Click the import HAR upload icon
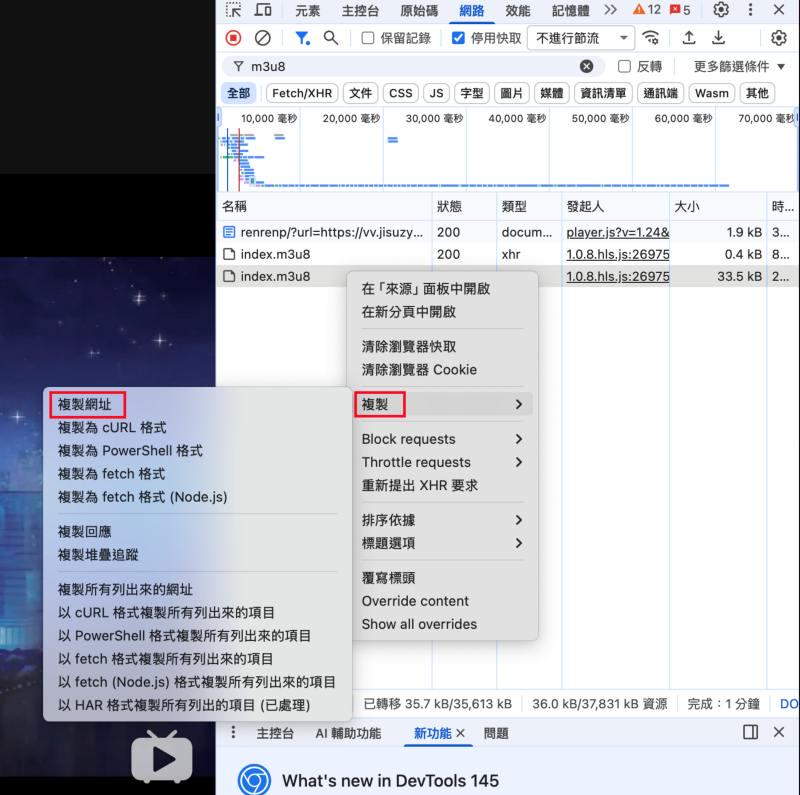Viewport: 800px width, 795px height. 689,38
